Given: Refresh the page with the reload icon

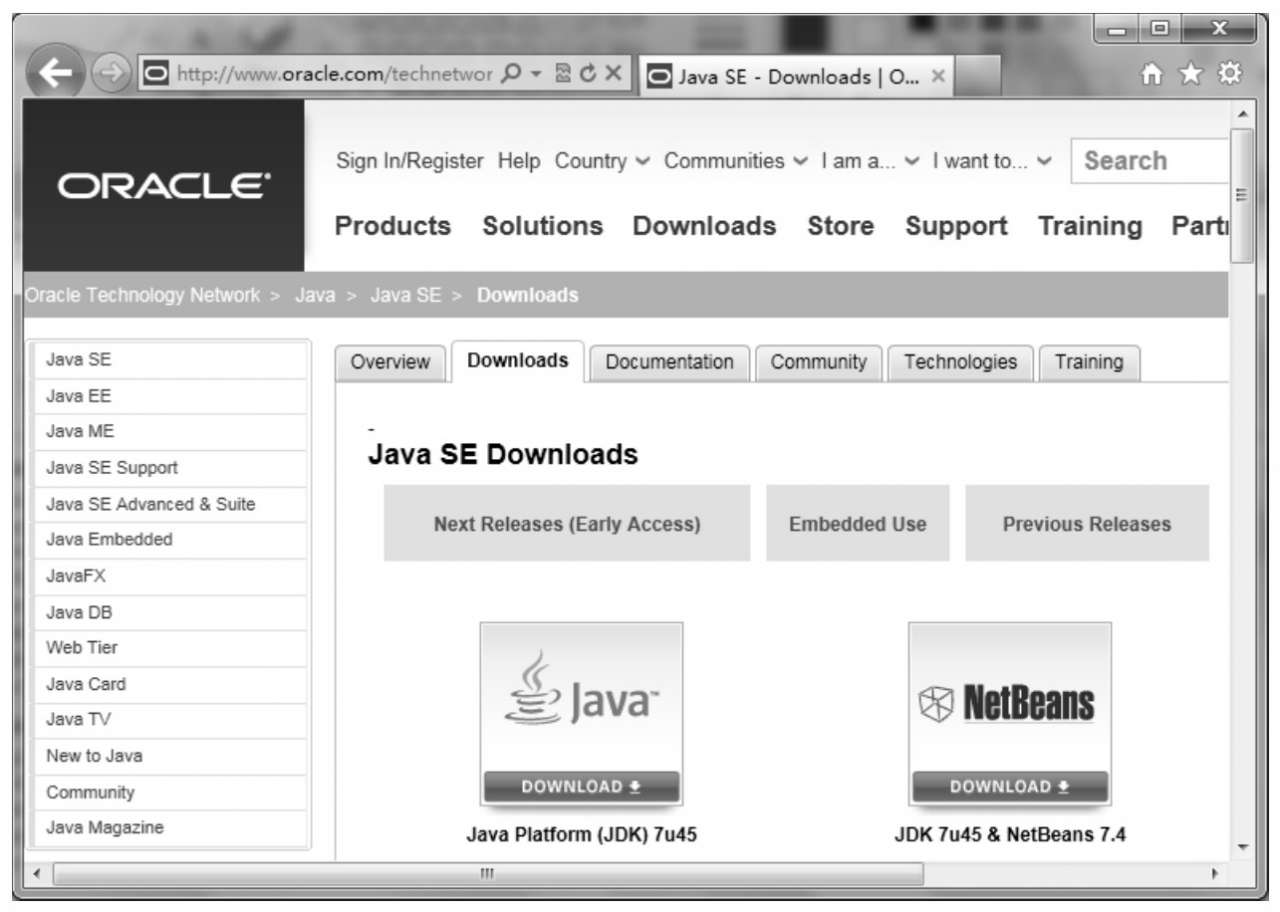Looking at the screenshot, I should [587, 74].
